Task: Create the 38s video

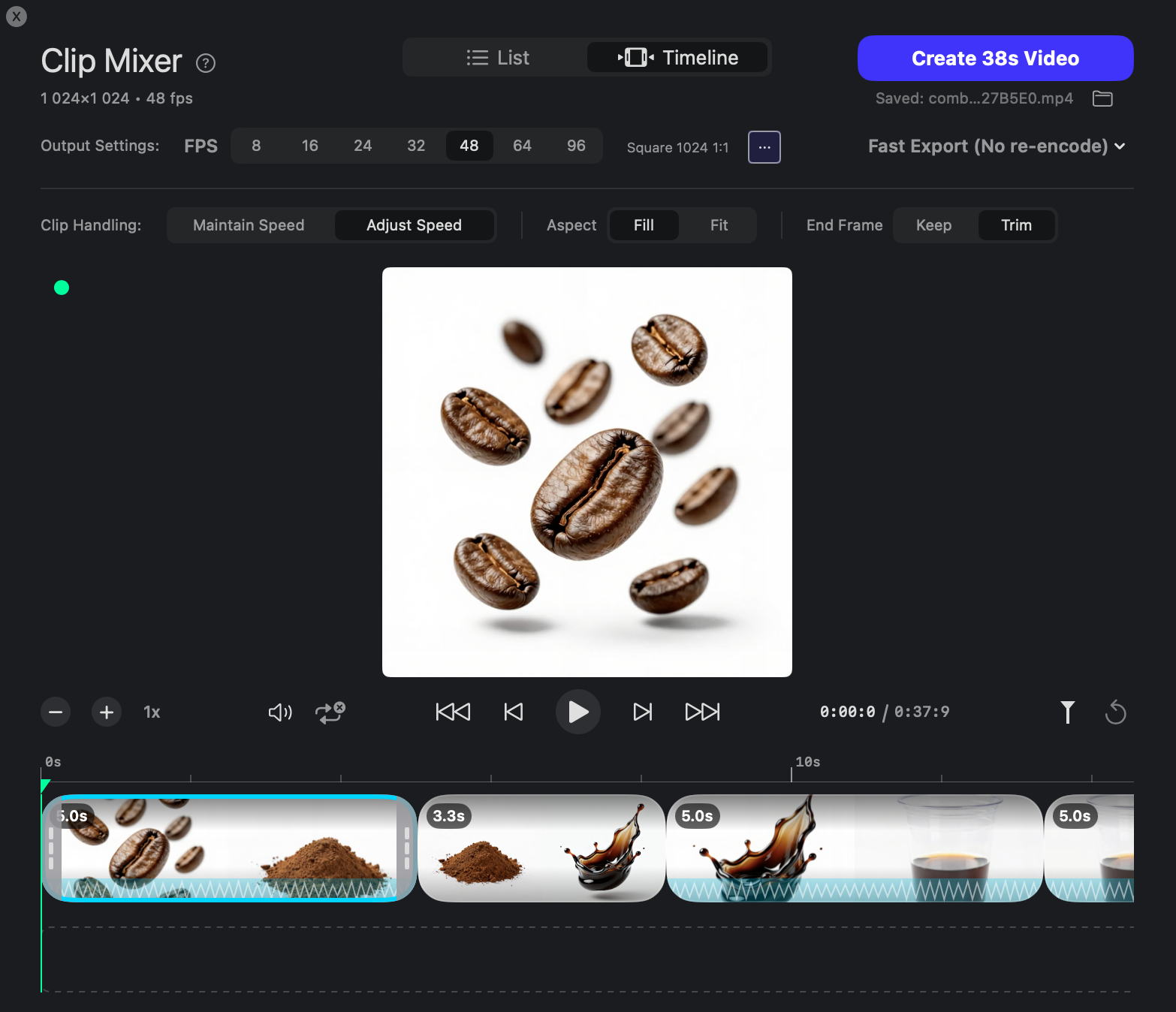Action: tap(994, 58)
